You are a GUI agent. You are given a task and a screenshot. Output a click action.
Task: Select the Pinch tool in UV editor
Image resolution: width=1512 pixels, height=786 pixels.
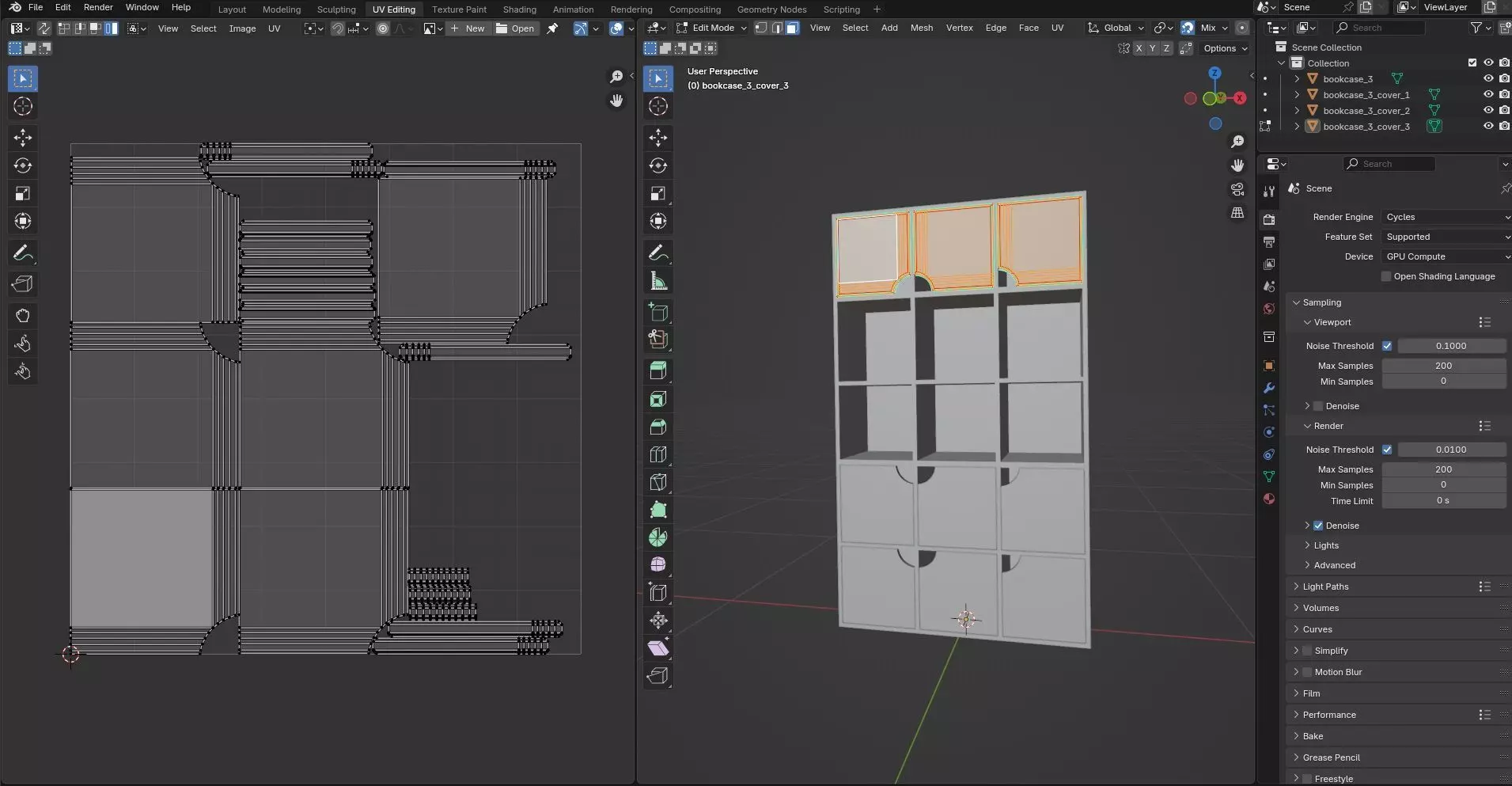23,371
